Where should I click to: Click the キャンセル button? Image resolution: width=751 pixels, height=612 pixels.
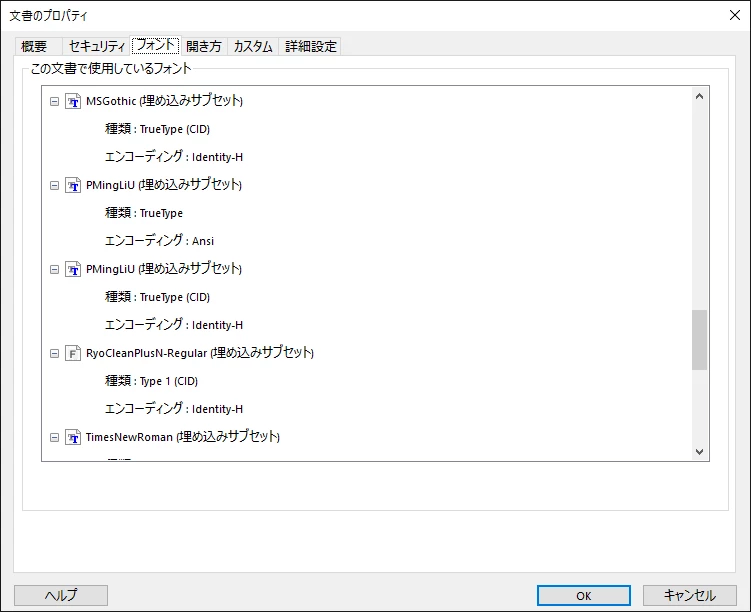tap(689, 596)
